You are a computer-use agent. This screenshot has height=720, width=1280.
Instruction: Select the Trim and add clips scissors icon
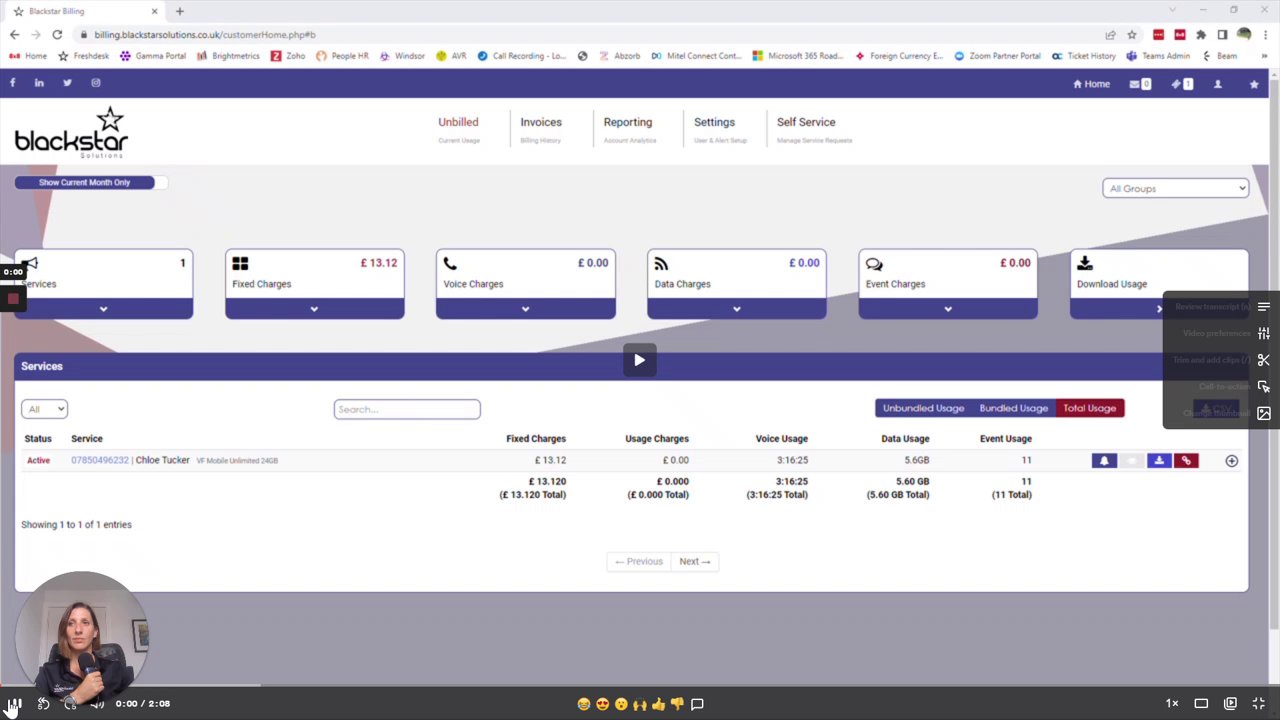pyautogui.click(x=1264, y=360)
